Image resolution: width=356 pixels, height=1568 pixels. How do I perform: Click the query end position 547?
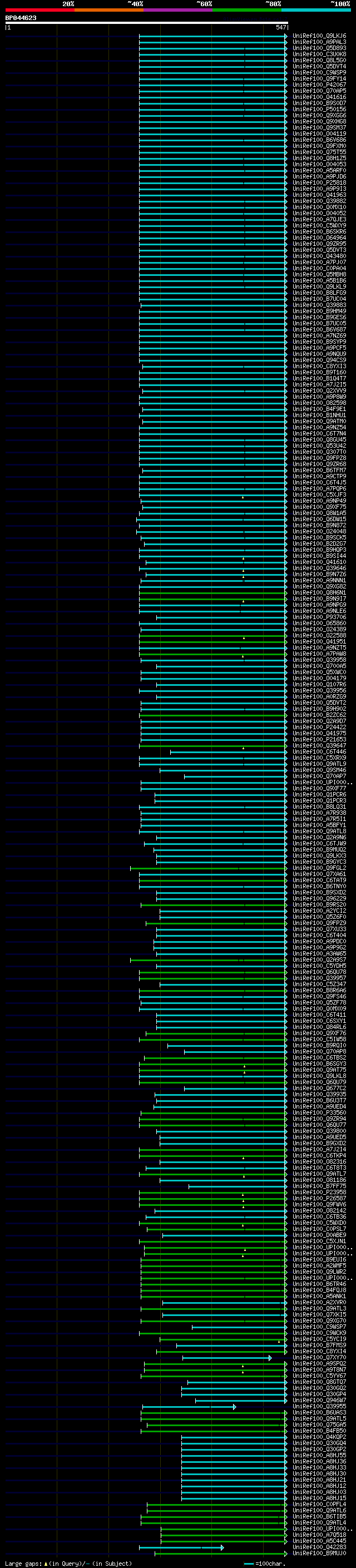tap(280, 27)
